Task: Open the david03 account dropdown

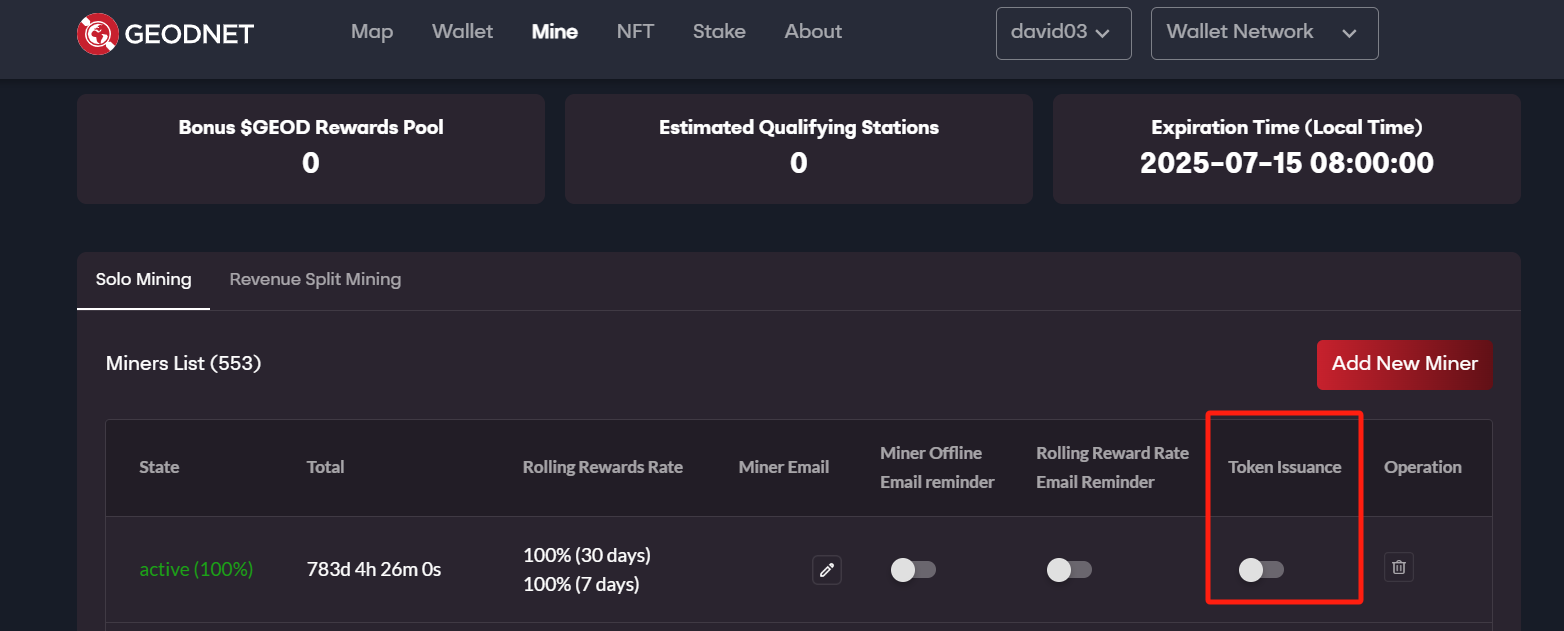Action: [1063, 33]
